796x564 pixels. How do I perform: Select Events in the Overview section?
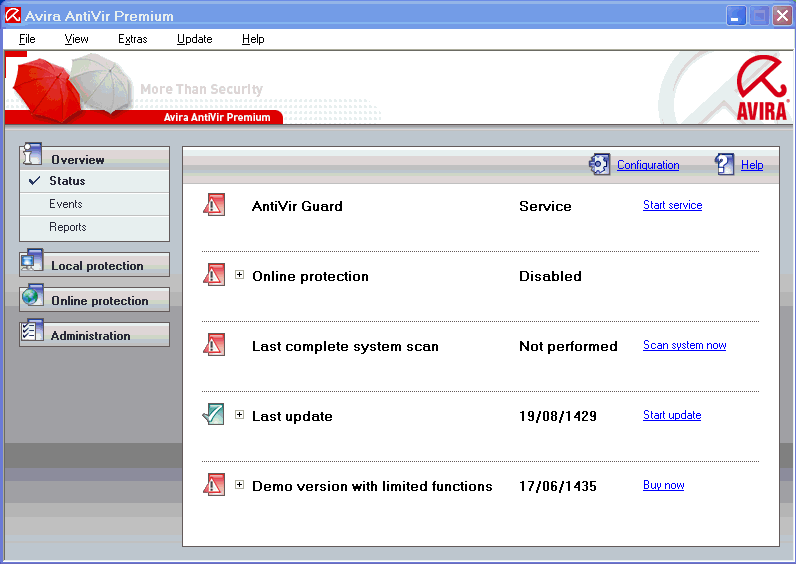[x=66, y=204]
